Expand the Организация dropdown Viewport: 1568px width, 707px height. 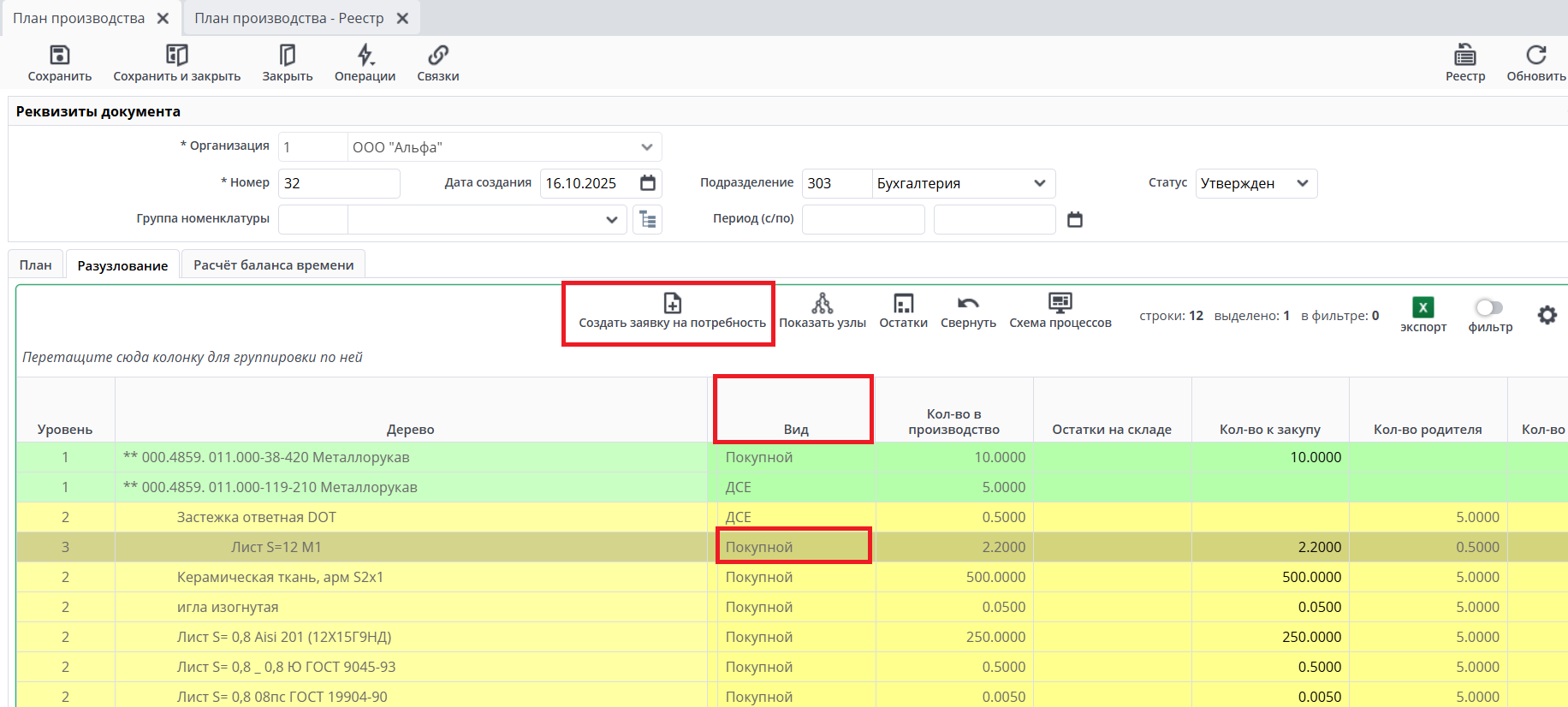point(647,147)
